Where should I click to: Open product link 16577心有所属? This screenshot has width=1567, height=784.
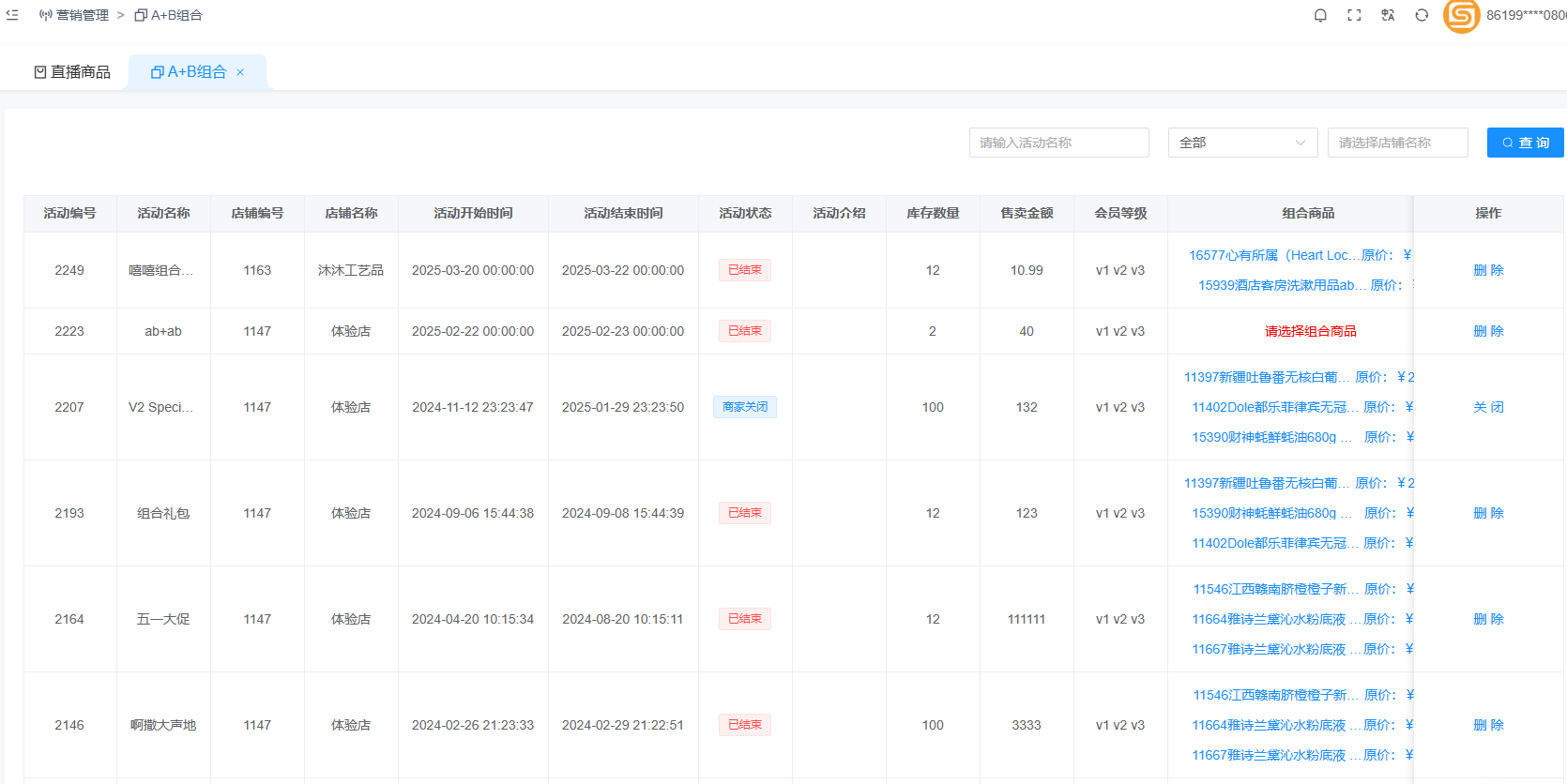1271,255
